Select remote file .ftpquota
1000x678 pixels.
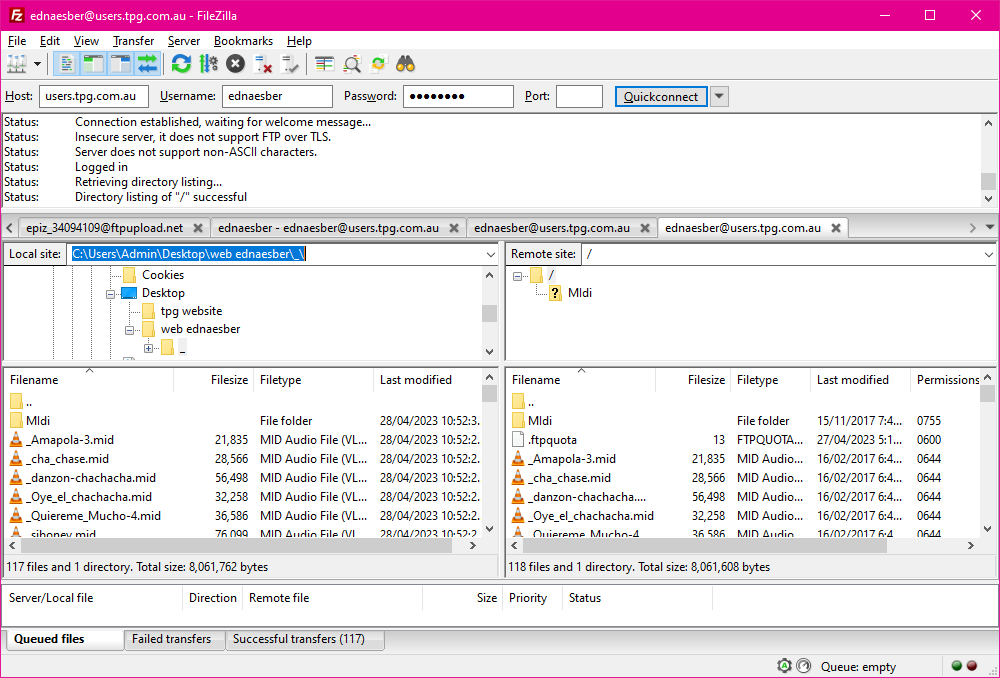coord(552,439)
